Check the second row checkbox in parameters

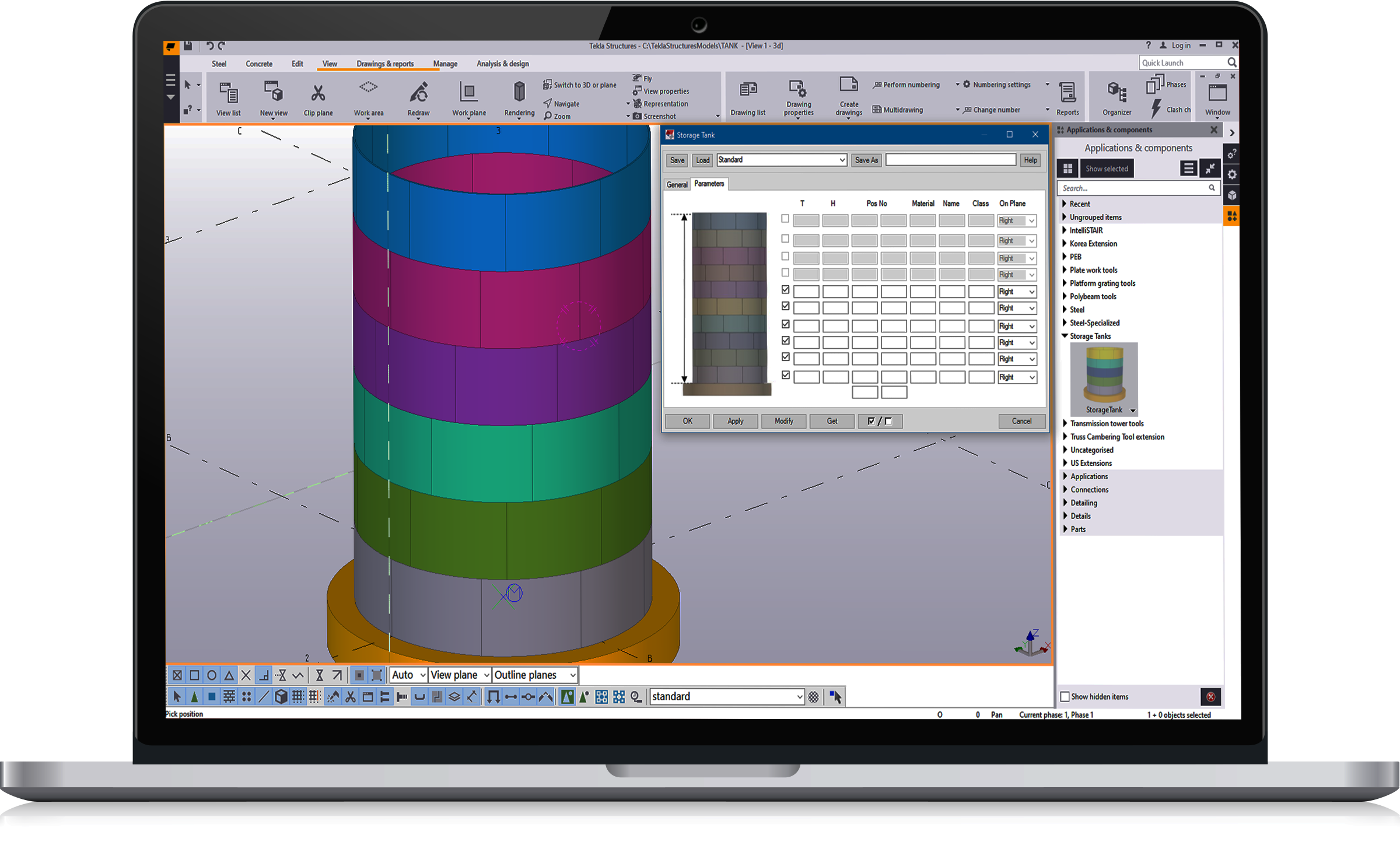[785, 239]
